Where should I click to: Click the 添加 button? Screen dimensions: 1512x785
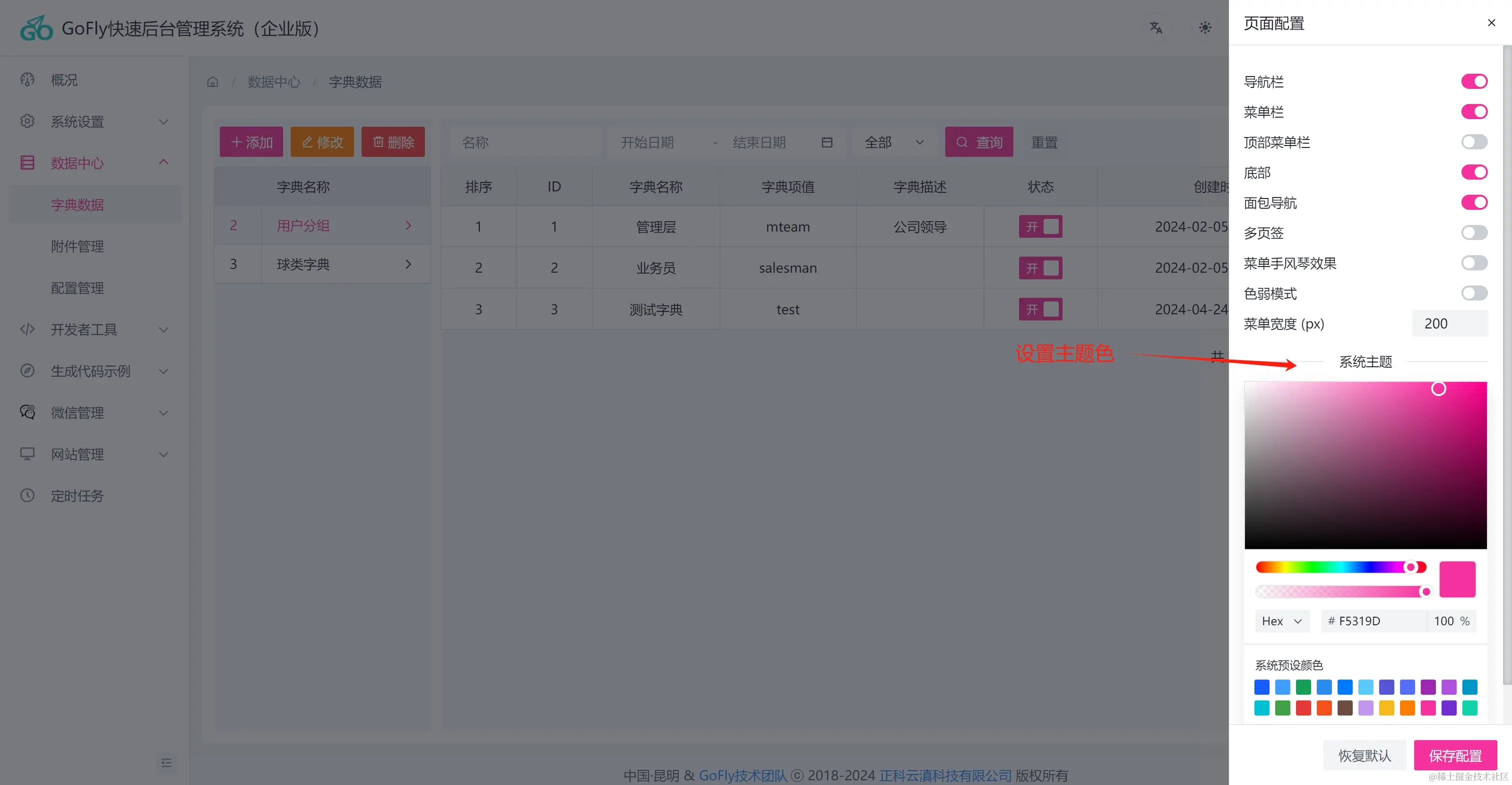click(x=251, y=142)
